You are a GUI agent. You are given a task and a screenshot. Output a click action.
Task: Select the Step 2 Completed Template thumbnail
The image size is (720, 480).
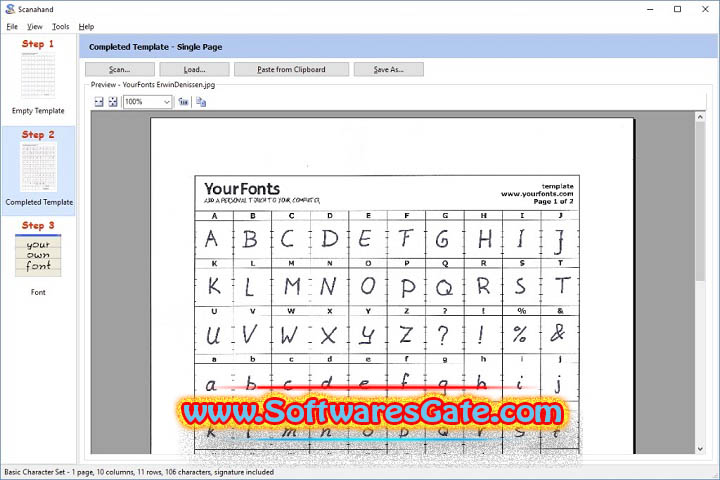click(x=39, y=167)
